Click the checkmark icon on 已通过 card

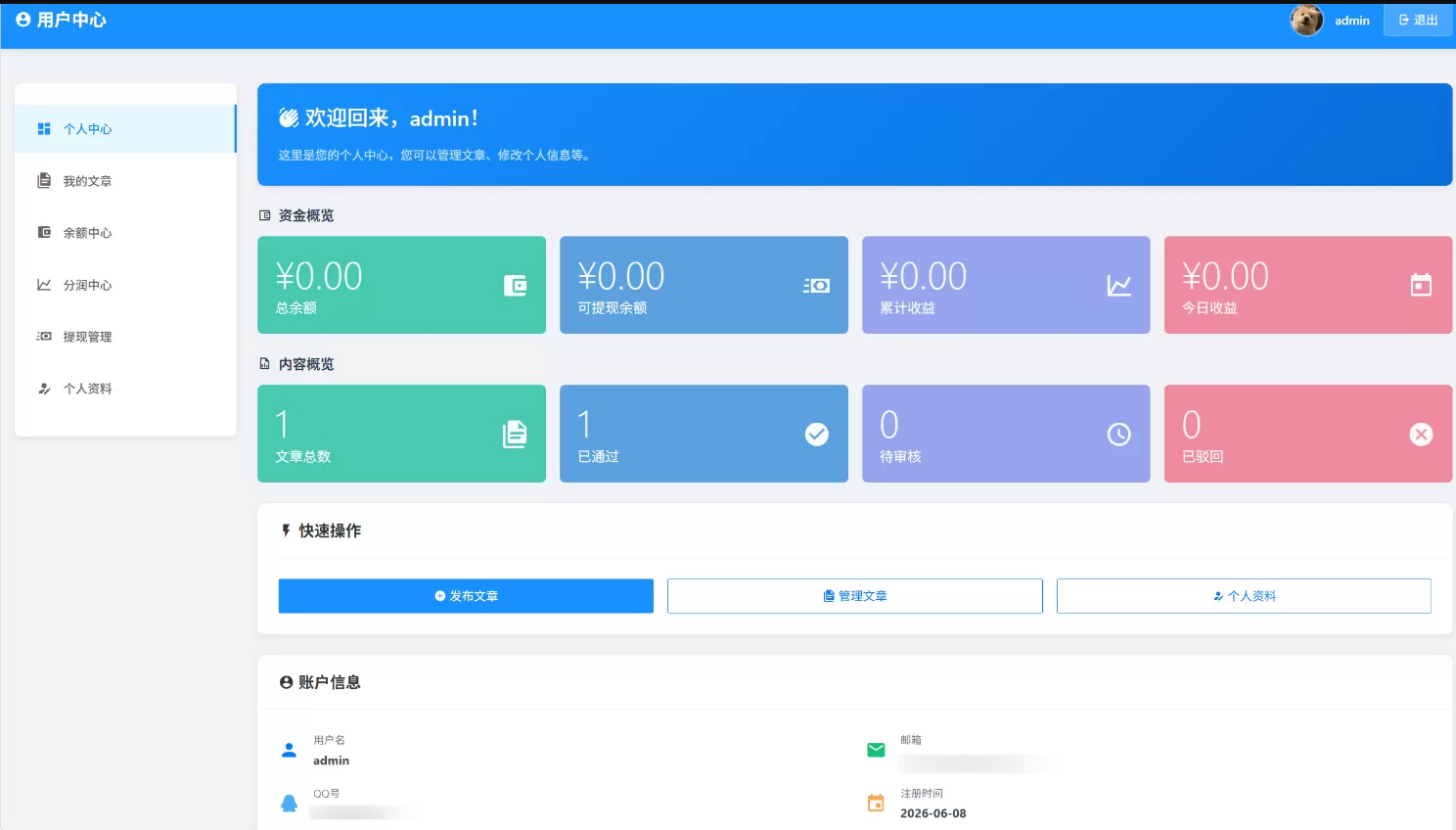[817, 435]
